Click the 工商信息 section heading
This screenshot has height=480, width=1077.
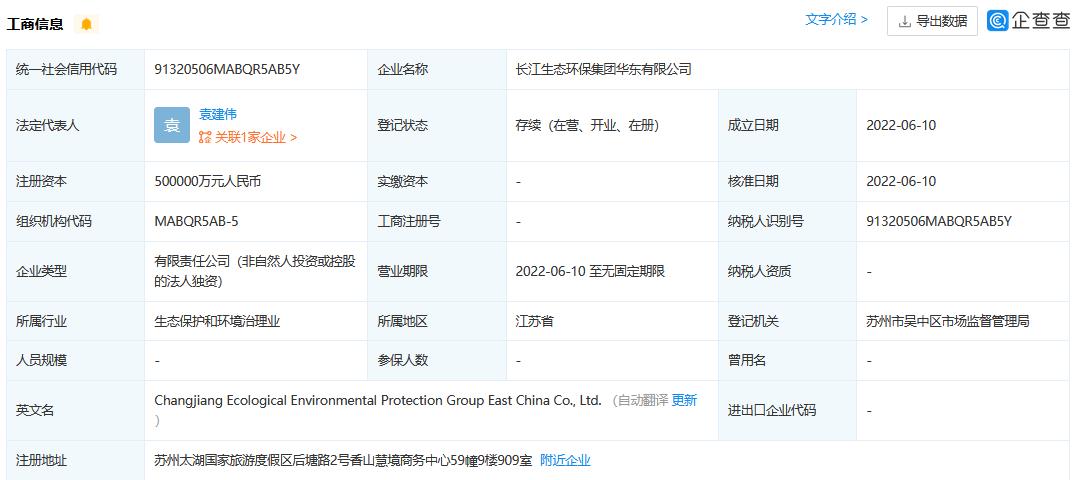[x=35, y=25]
